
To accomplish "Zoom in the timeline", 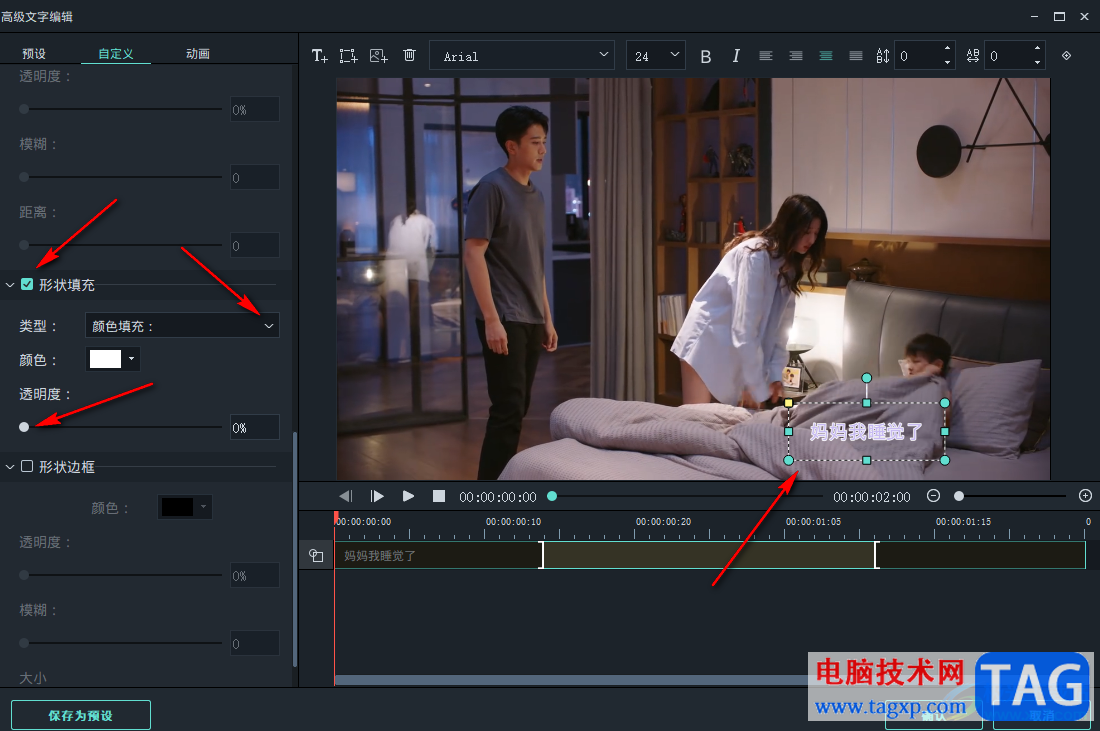I will 1085,495.
